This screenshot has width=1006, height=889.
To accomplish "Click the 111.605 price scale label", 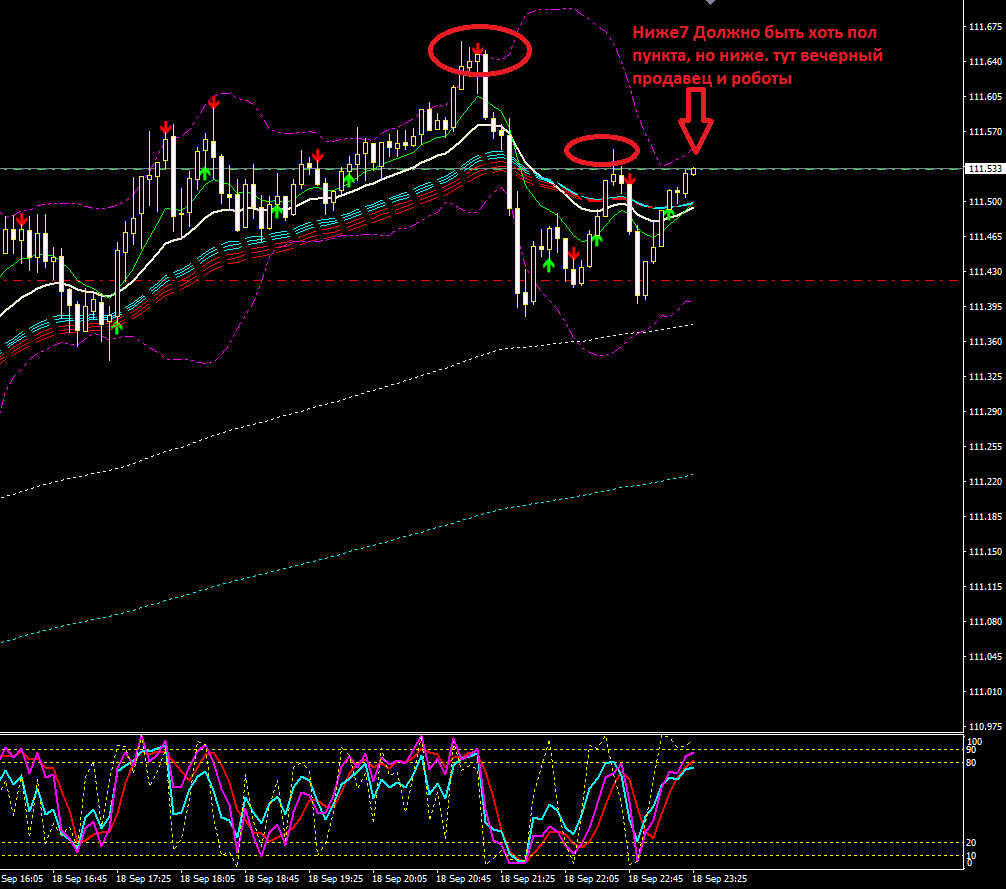I will 985,97.
